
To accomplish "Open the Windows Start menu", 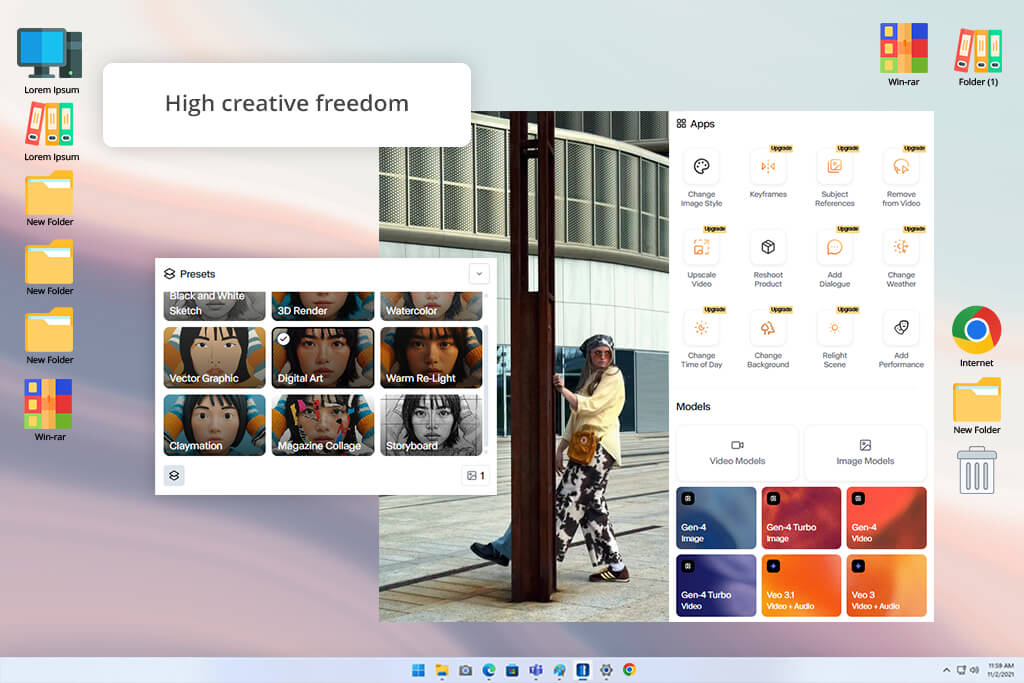I will [x=419, y=670].
